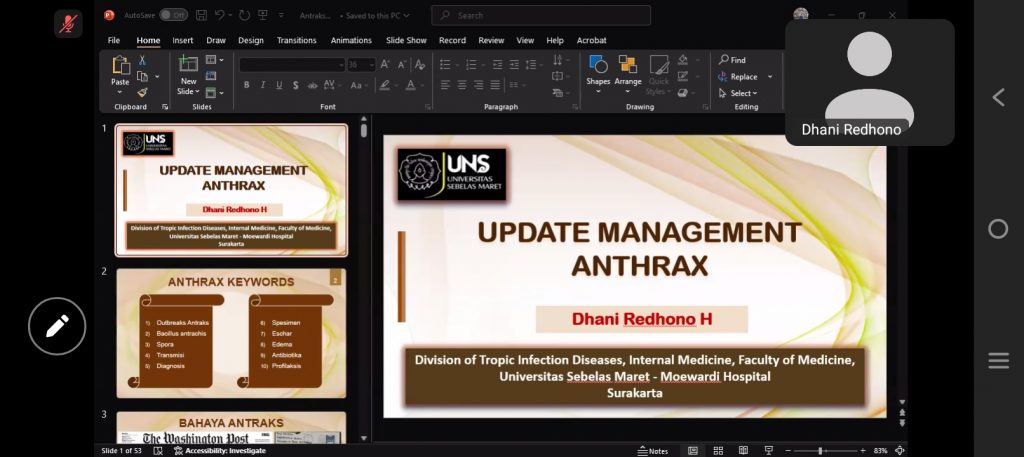
Task: Toggle the AutoSave switch
Action: 173,15
